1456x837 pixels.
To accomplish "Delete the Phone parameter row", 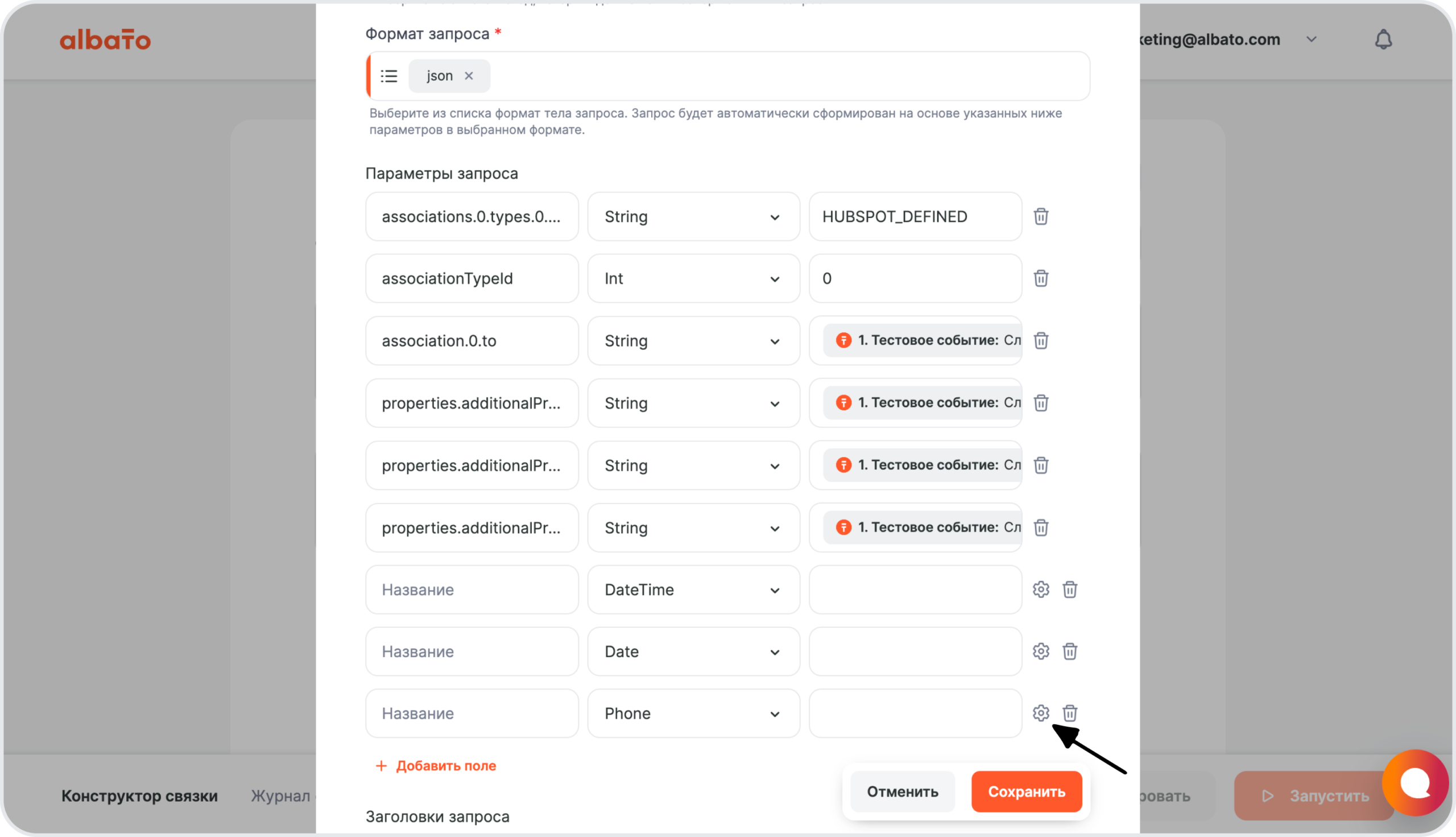I will (1069, 714).
